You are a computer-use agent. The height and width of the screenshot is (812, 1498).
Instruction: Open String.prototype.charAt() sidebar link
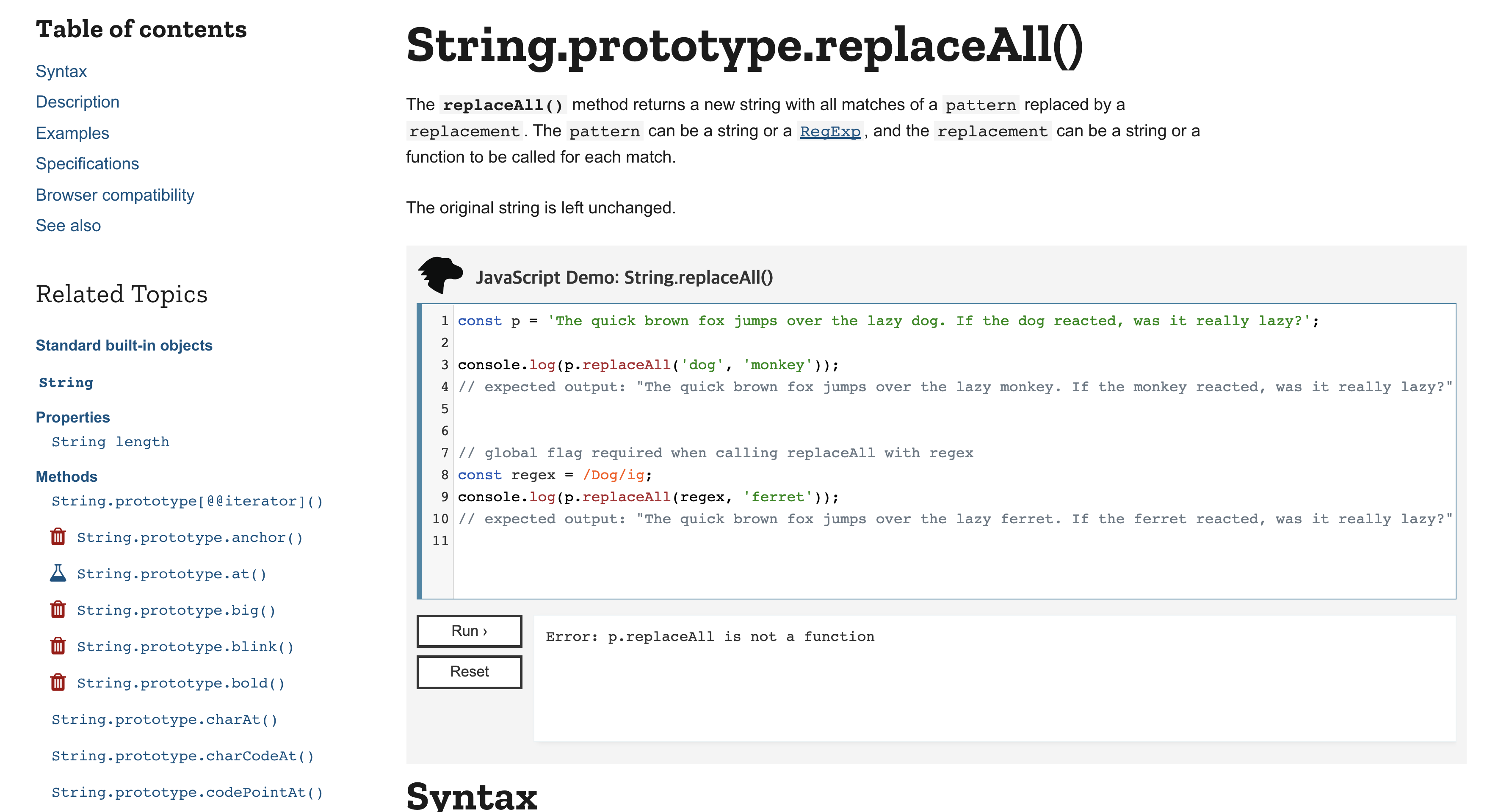coord(165,720)
